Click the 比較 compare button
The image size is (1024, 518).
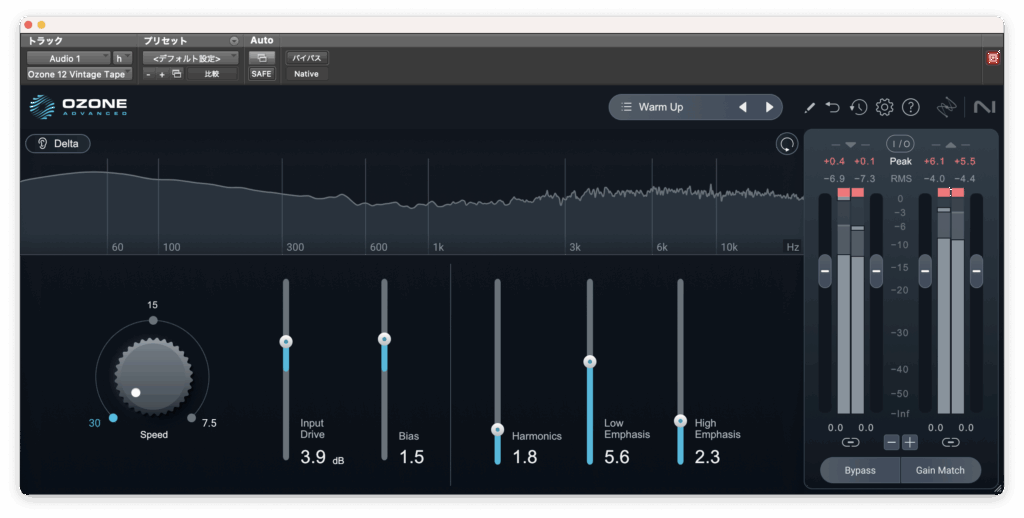(211, 74)
